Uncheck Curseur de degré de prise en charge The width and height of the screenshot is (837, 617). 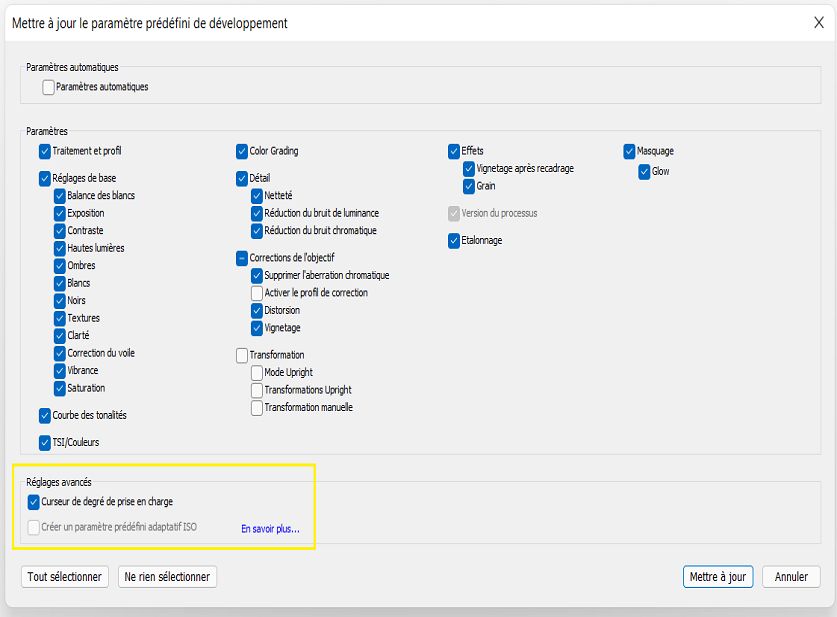click(34, 502)
